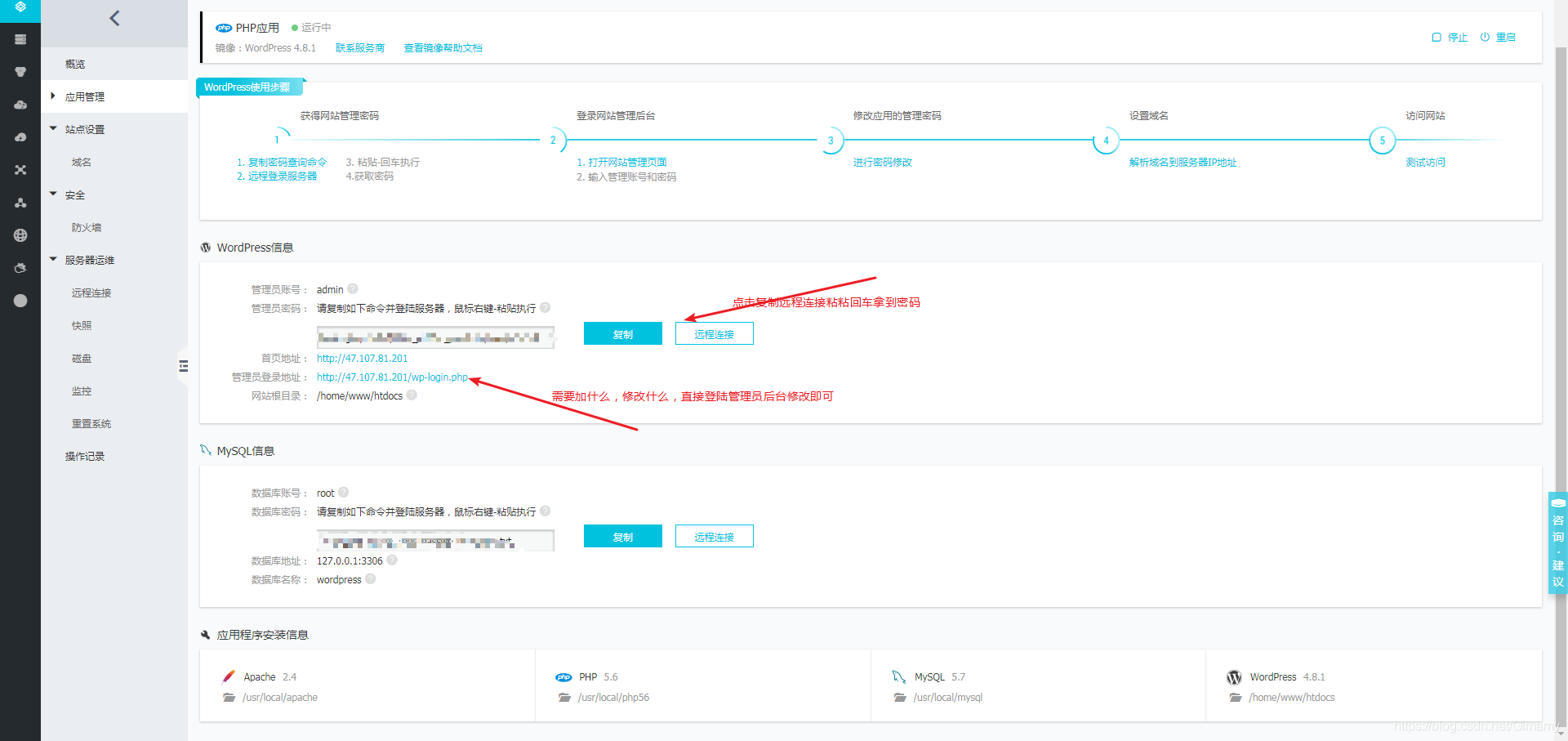The height and width of the screenshot is (741, 1568).
Task: Open homepage link http://47.107.81.201
Action: click(363, 358)
